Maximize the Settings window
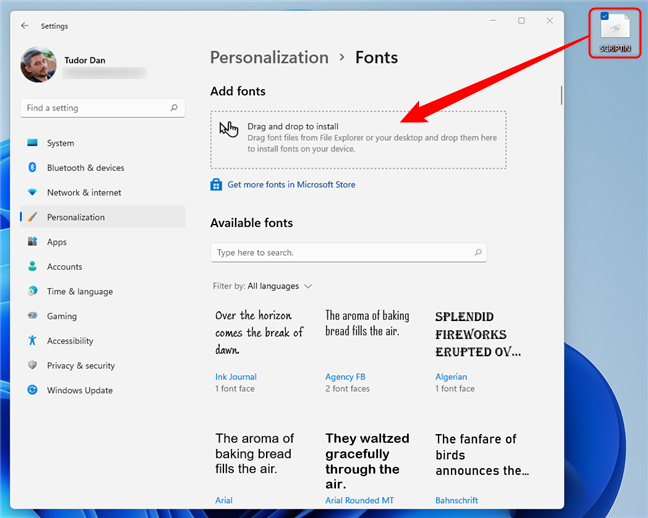 pos(522,20)
